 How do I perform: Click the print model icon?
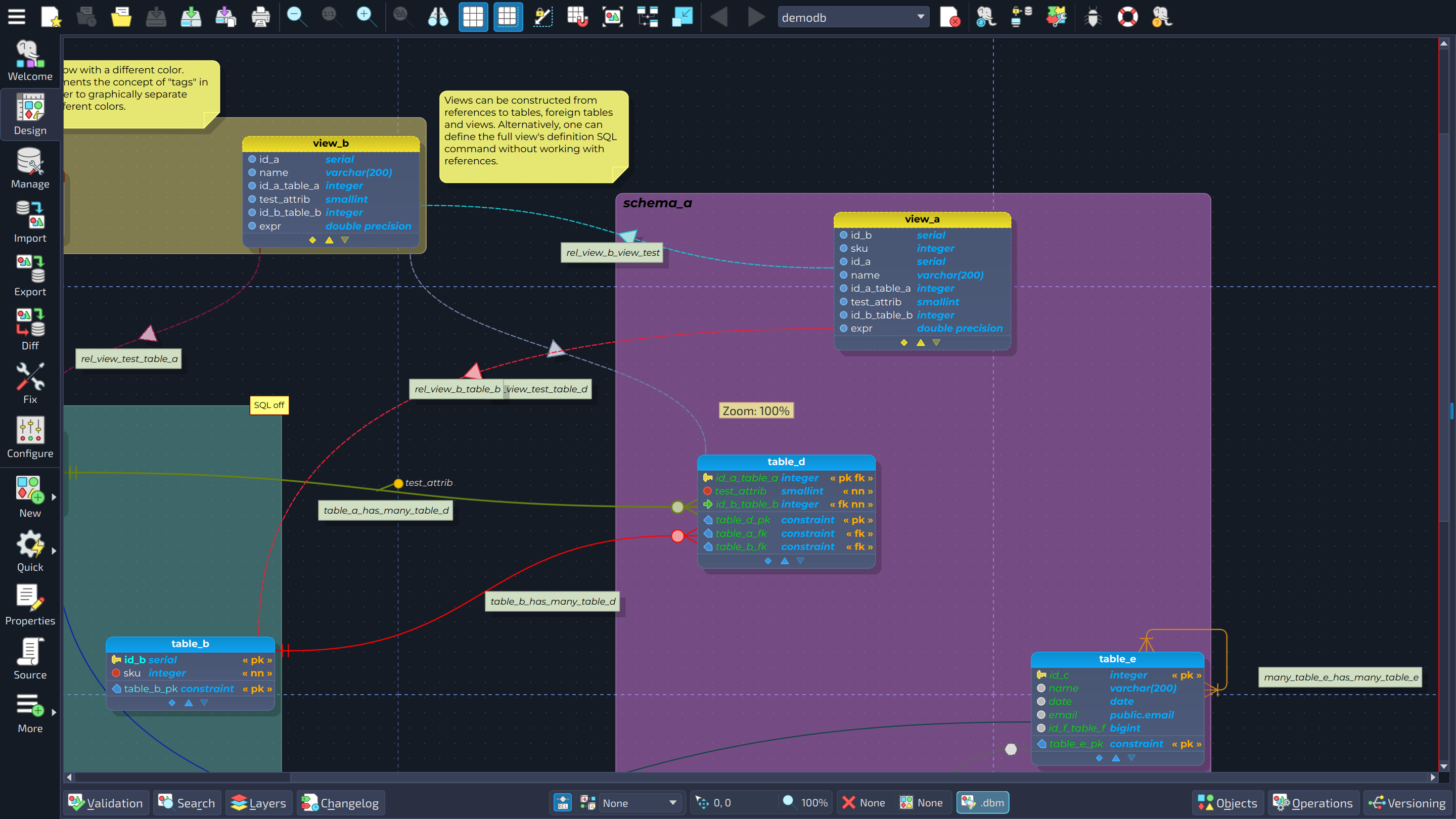(260, 17)
